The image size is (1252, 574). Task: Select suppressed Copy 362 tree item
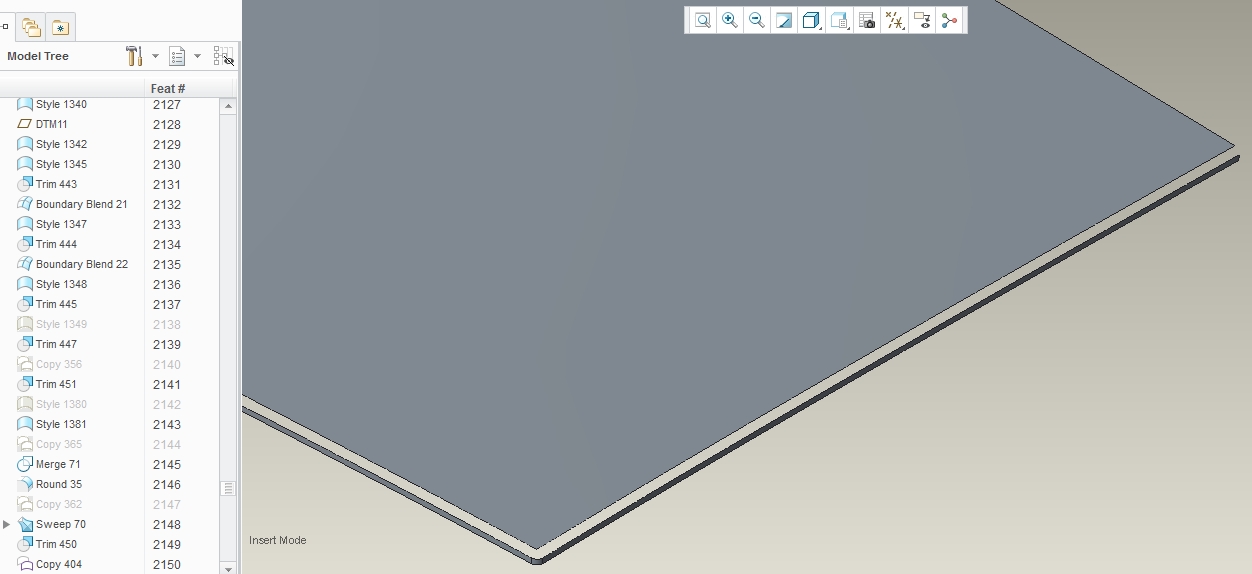pos(59,504)
